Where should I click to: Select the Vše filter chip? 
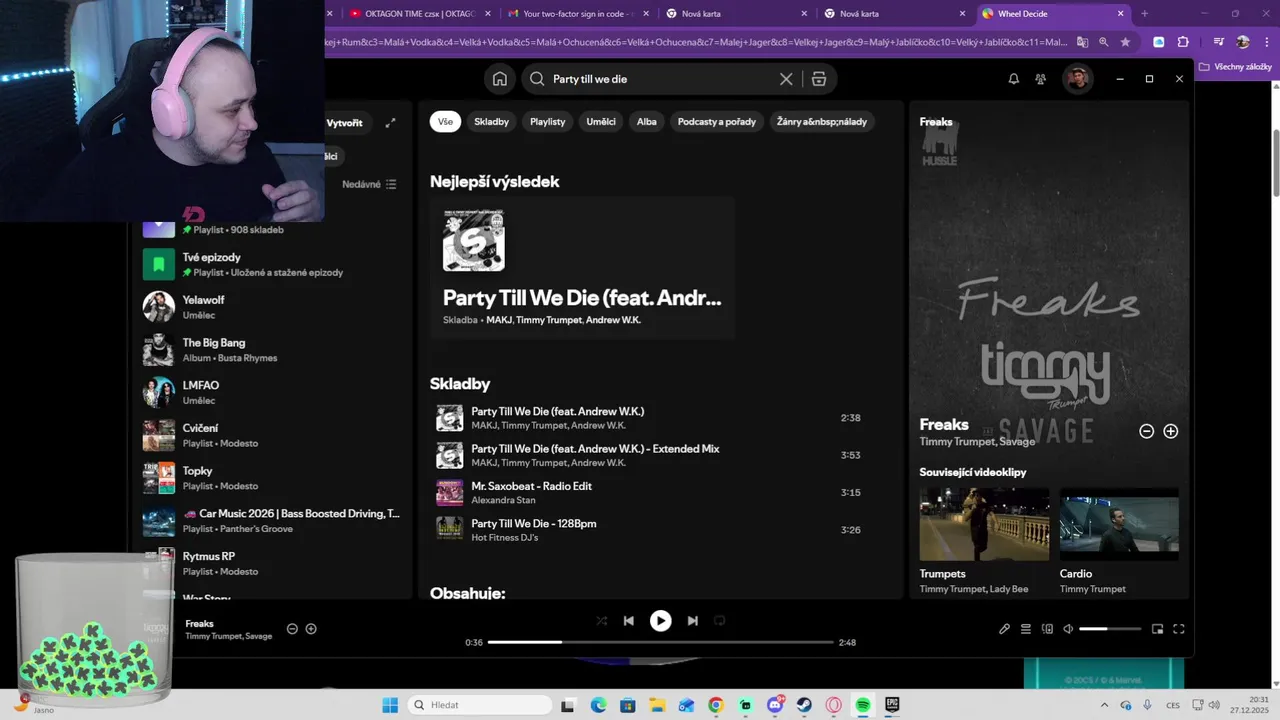pos(445,122)
